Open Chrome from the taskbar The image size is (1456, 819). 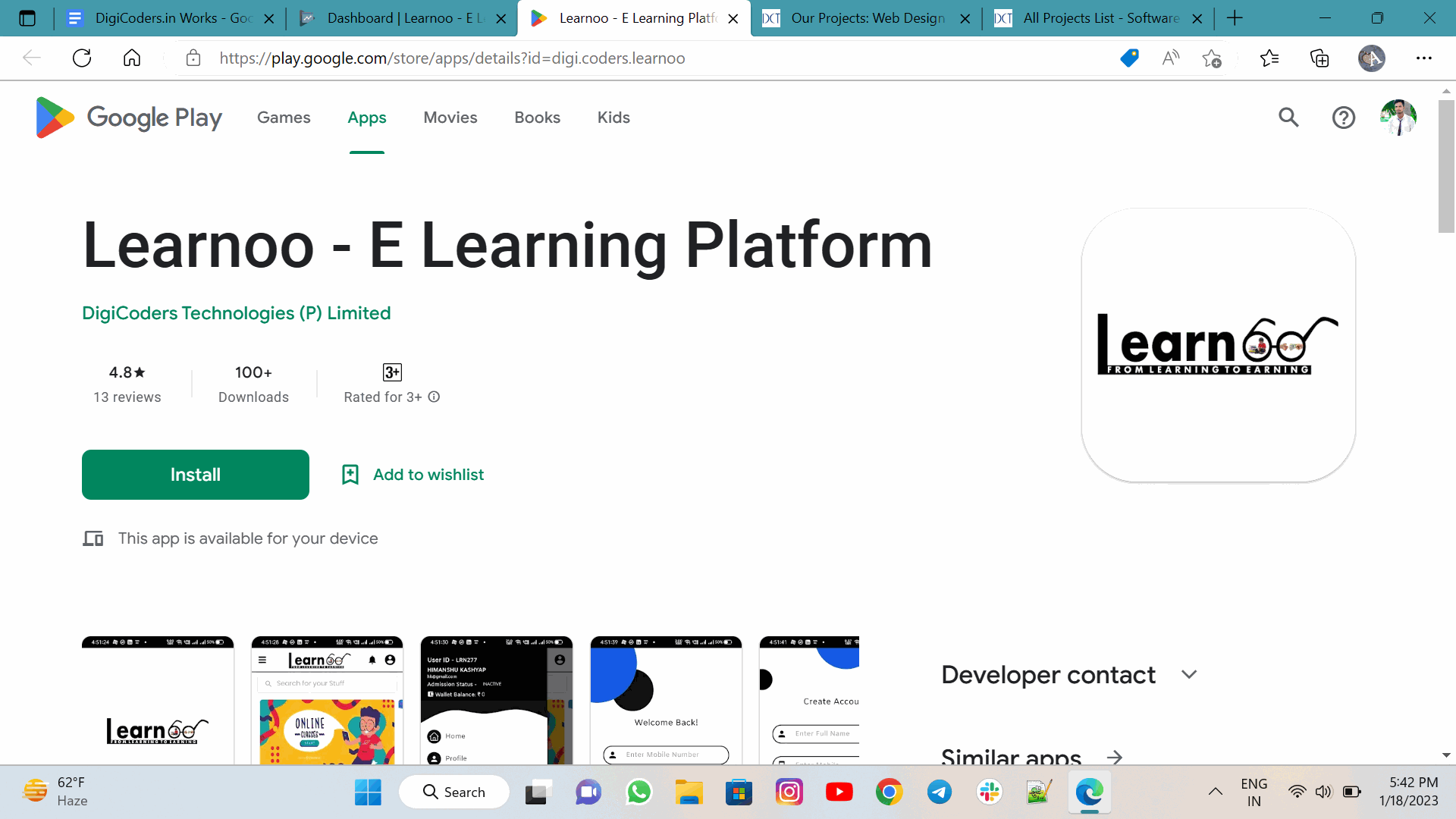point(889,792)
